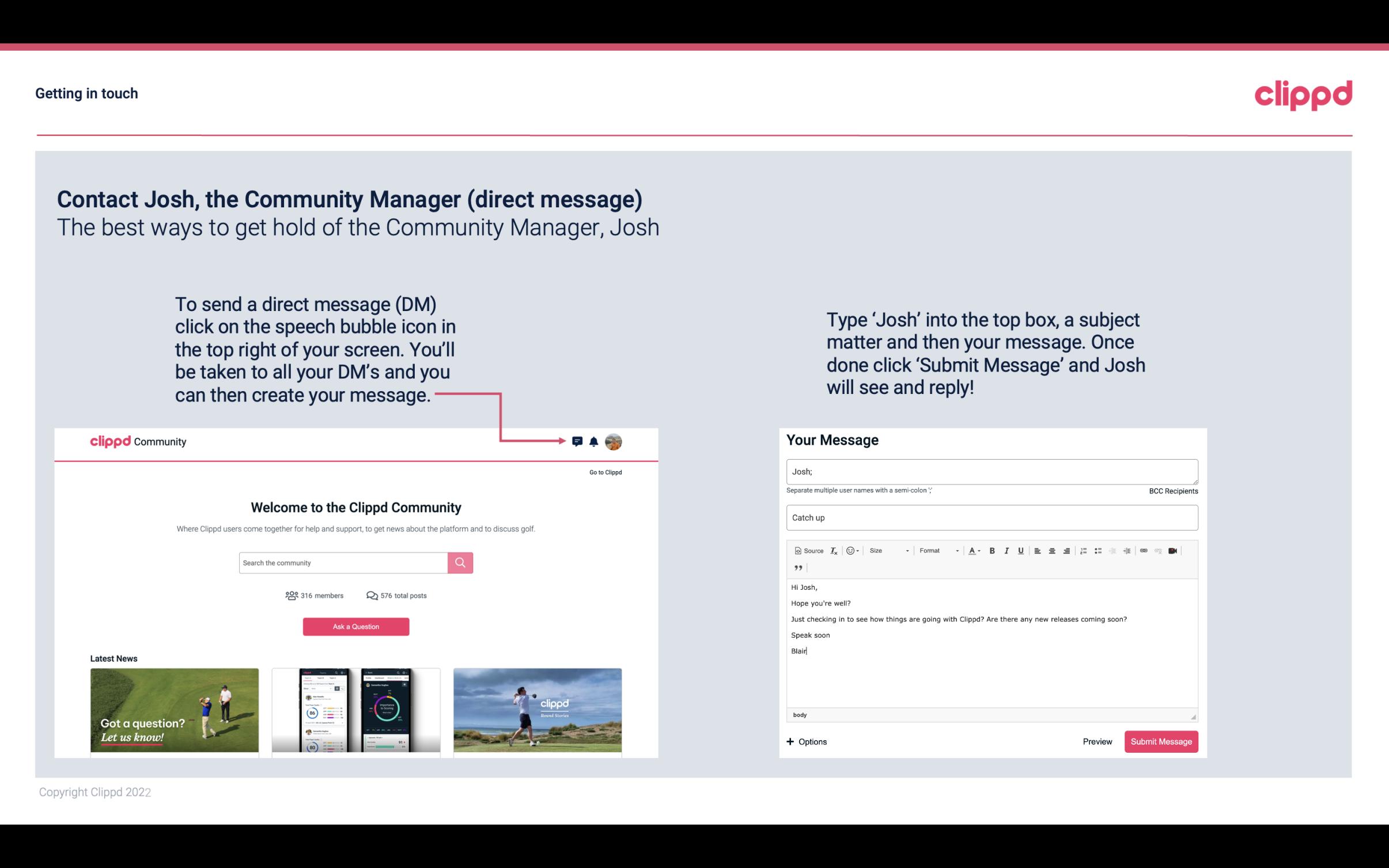Click the speech bubble message icon
The height and width of the screenshot is (868, 1389).
(578, 441)
